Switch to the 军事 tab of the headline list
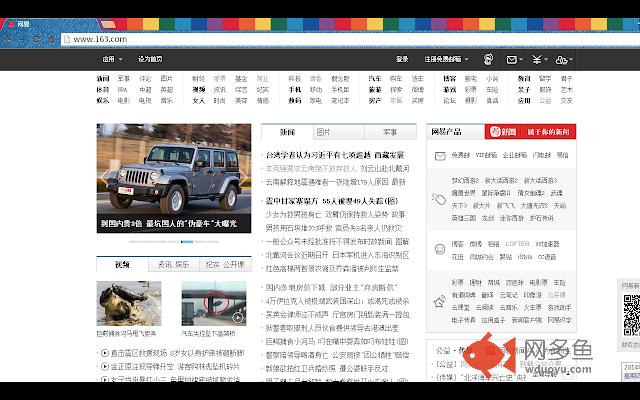 (x=390, y=132)
